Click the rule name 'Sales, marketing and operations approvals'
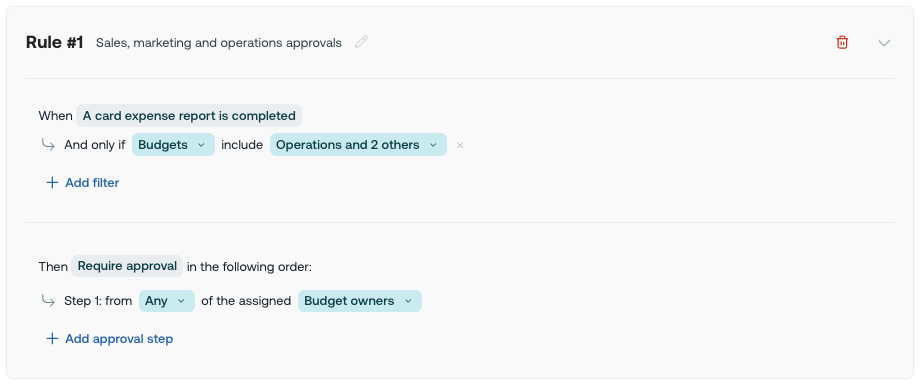The width and height of the screenshot is (921, 386). coord(219,43)
